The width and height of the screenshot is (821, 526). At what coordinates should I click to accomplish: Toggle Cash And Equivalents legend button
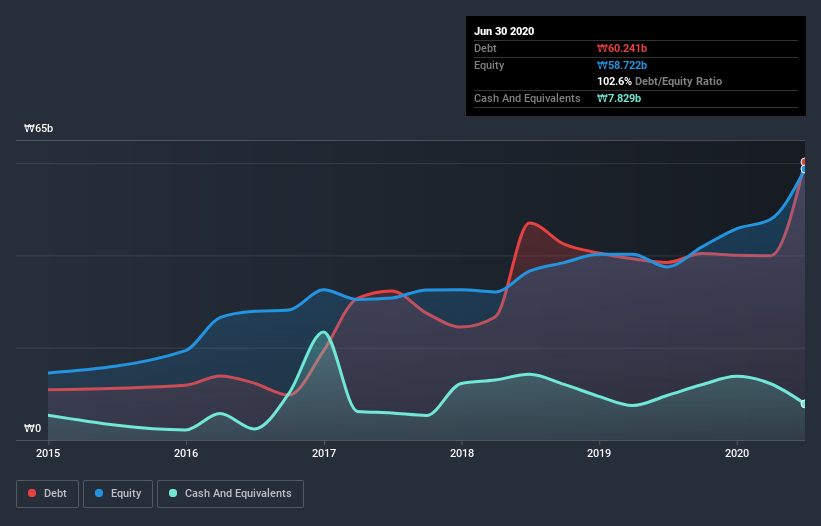(x=230, y=494)
